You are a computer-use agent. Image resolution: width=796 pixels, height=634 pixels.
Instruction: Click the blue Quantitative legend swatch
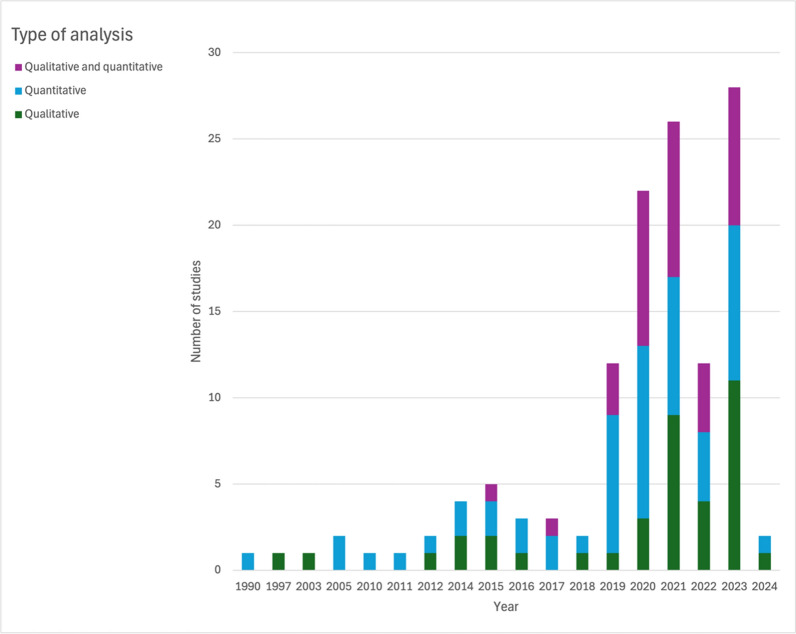click(x=17, y=91)
